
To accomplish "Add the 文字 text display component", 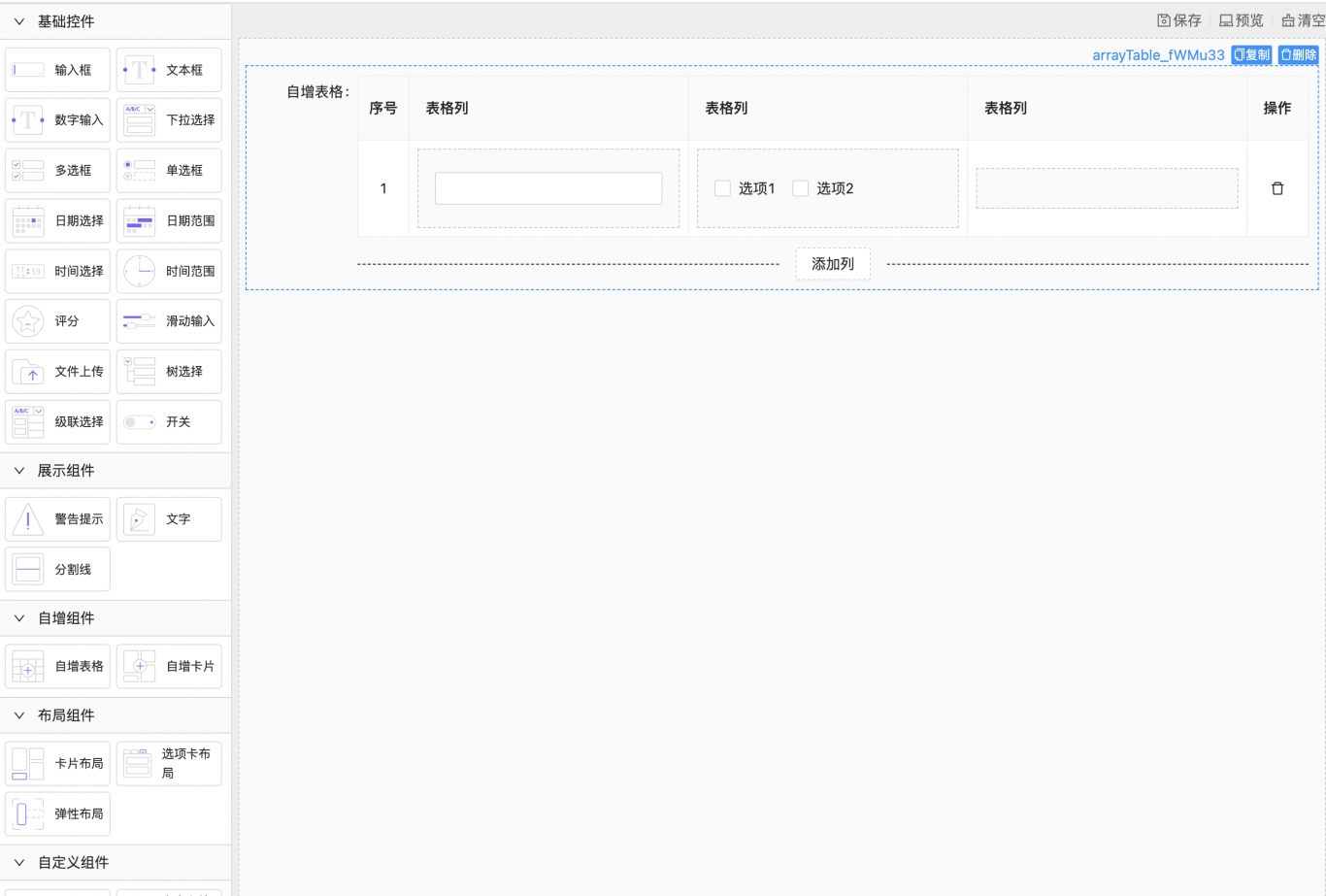I will click(x=169, y=519).
